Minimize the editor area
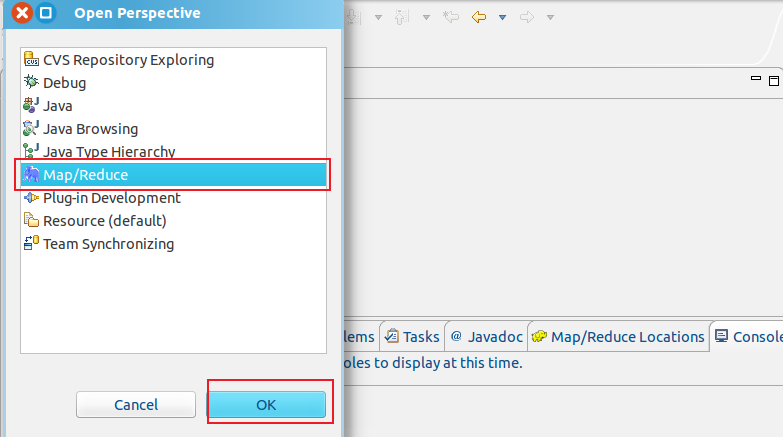 (756, 78)
